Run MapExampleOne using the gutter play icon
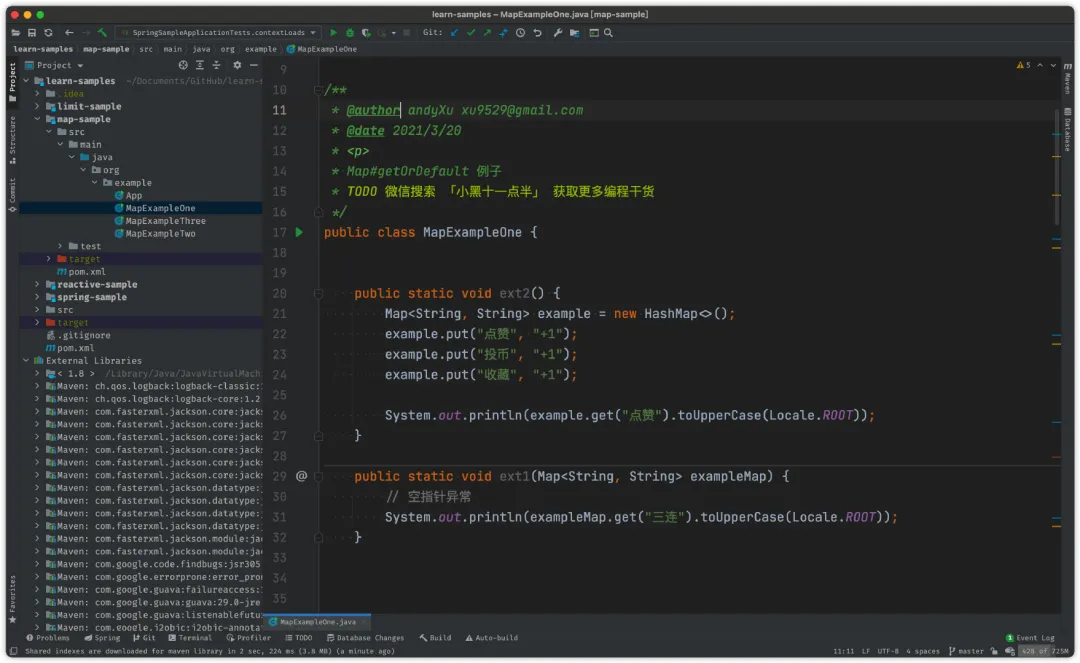 [x=300, y=231]
